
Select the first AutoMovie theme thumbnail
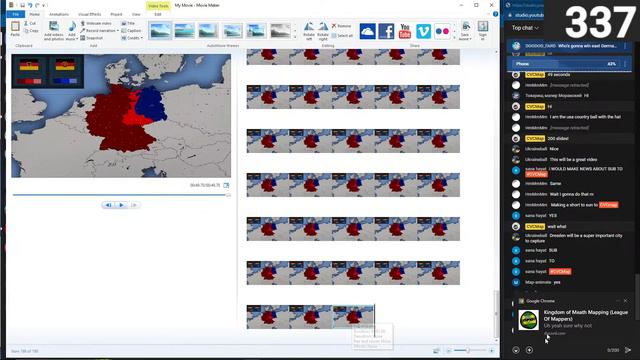[x=160, y=31]
